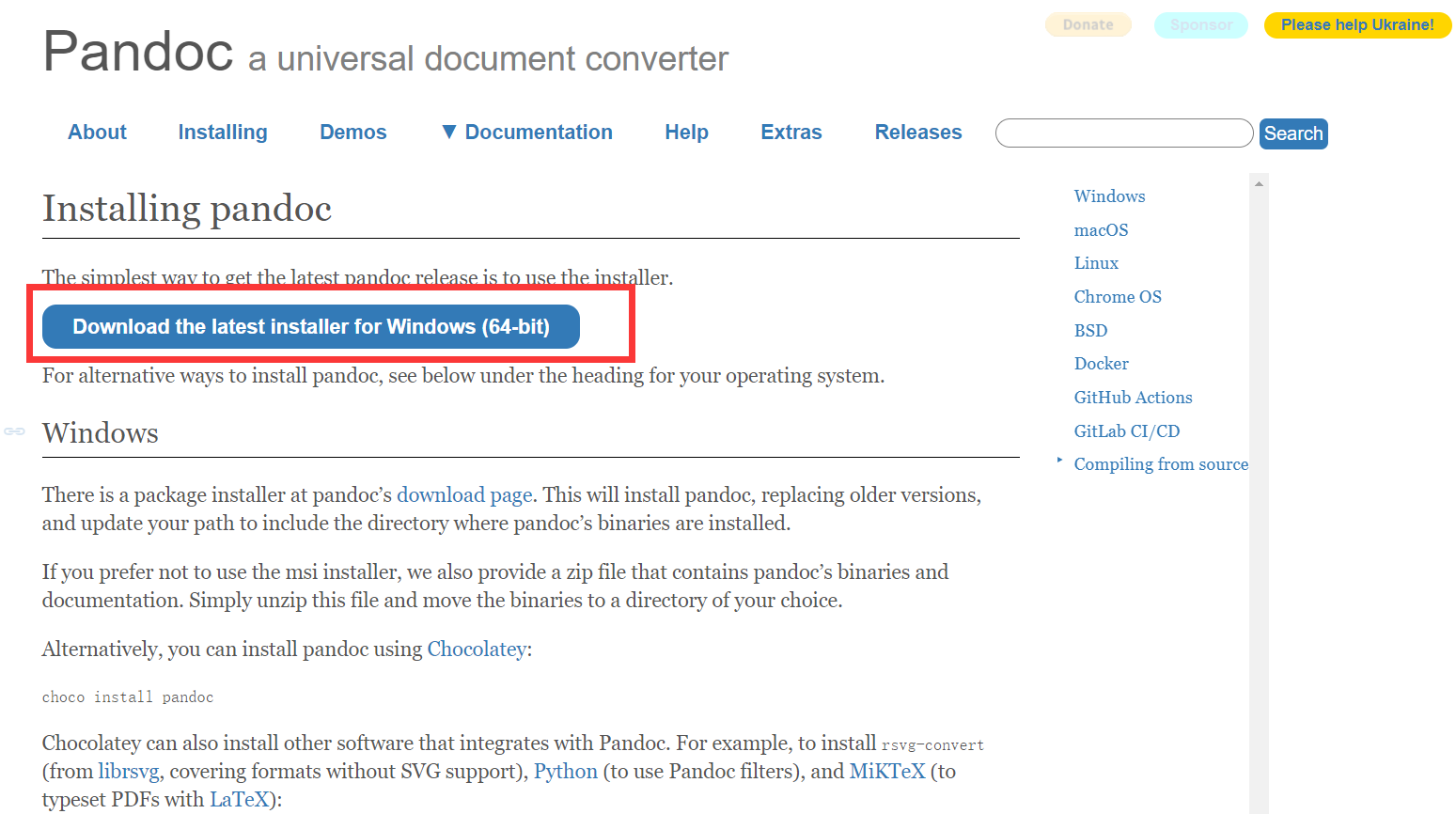Open the Releases page
1456x814 pixels.
(918, 133)
